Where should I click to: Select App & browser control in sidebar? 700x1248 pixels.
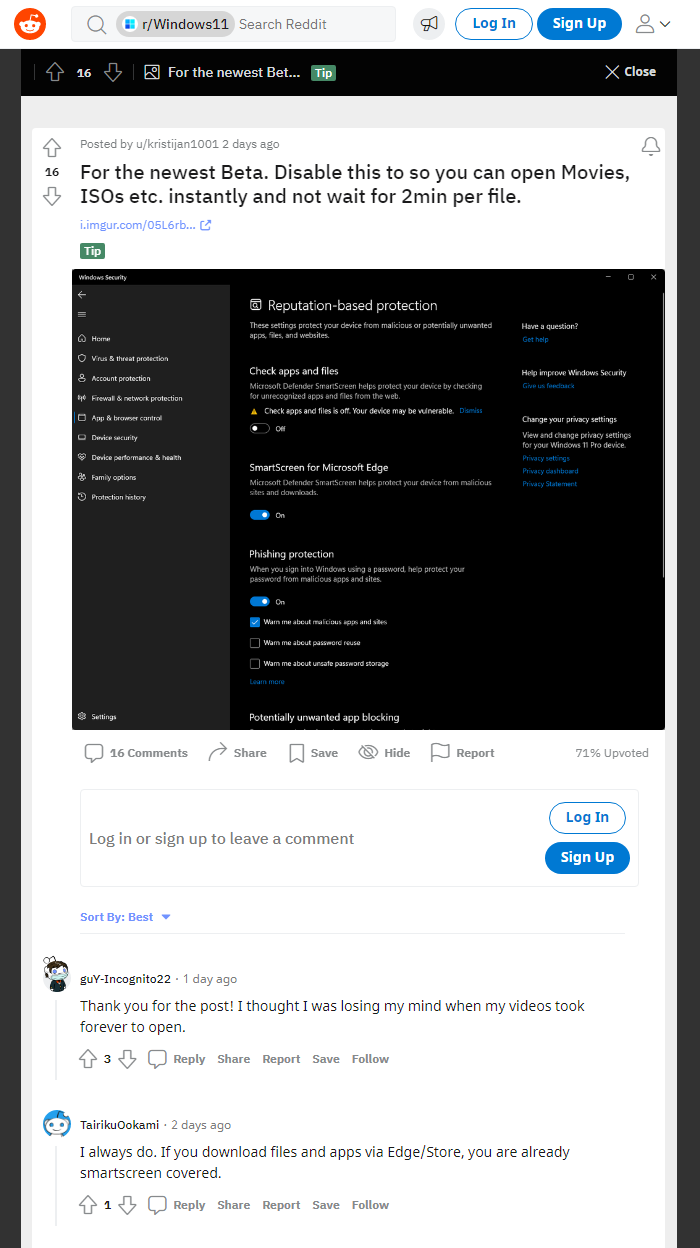(x=126, y=418)
